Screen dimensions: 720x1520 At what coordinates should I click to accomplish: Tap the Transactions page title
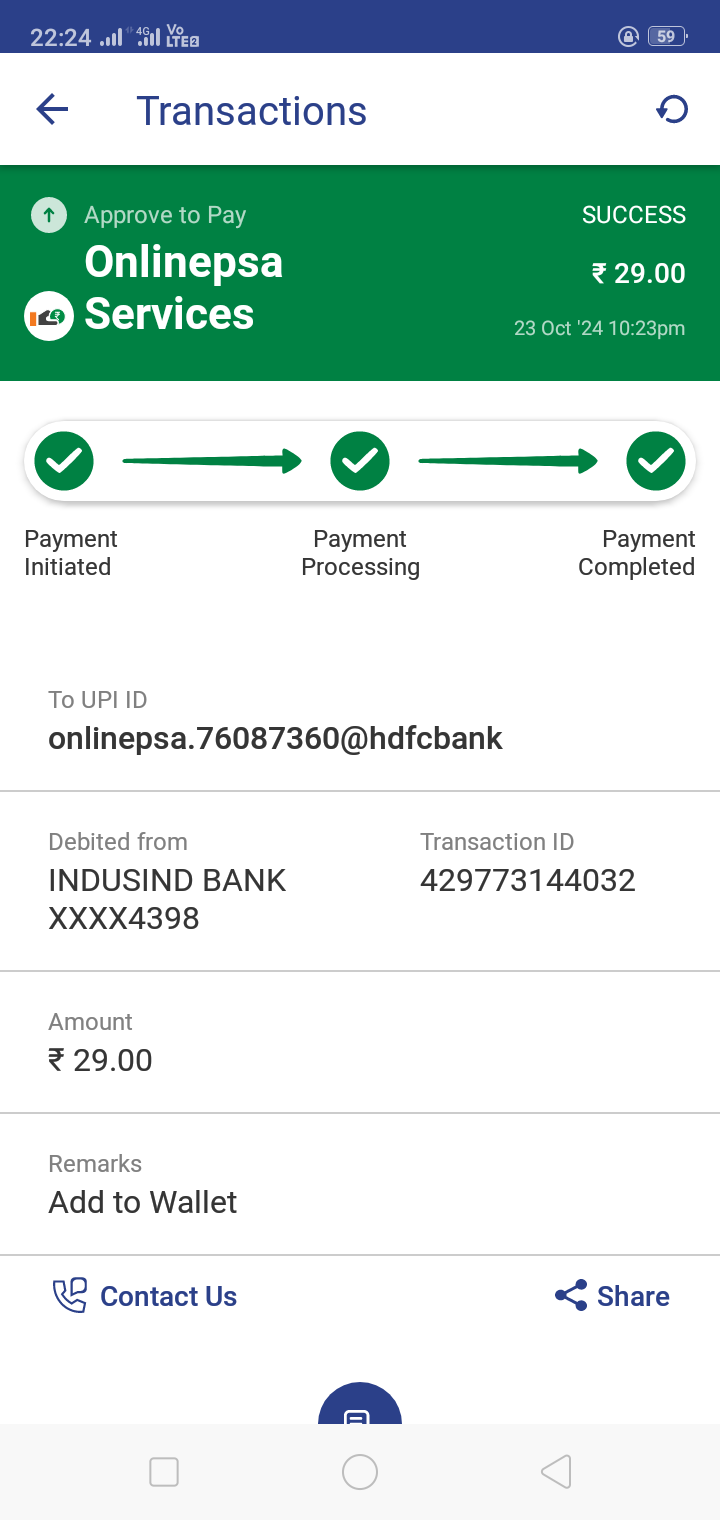coord(252,111)
